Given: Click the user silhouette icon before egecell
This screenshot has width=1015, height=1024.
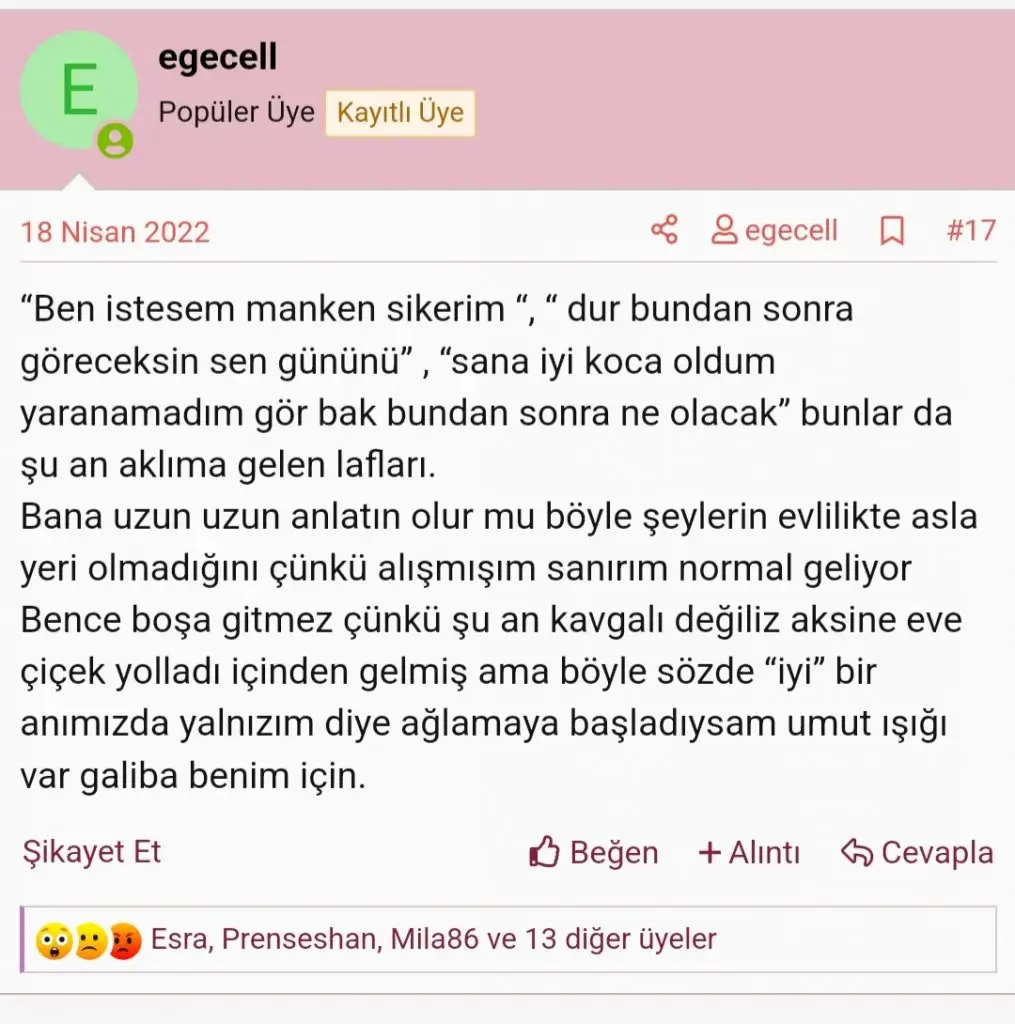Looking at the screenshot, I should click(x=724, y=230).
